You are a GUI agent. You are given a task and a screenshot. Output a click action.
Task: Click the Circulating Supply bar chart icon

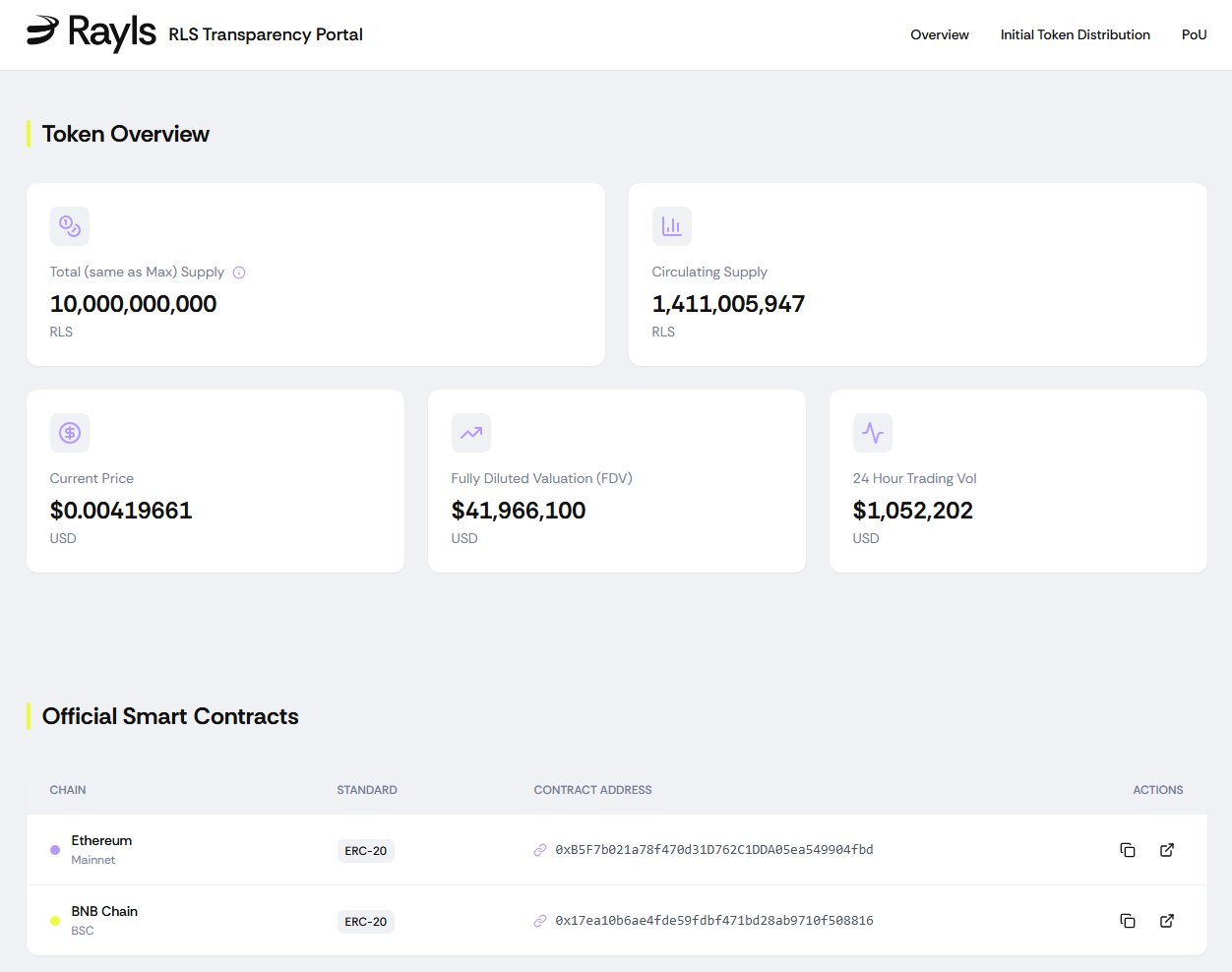(672, 226)
